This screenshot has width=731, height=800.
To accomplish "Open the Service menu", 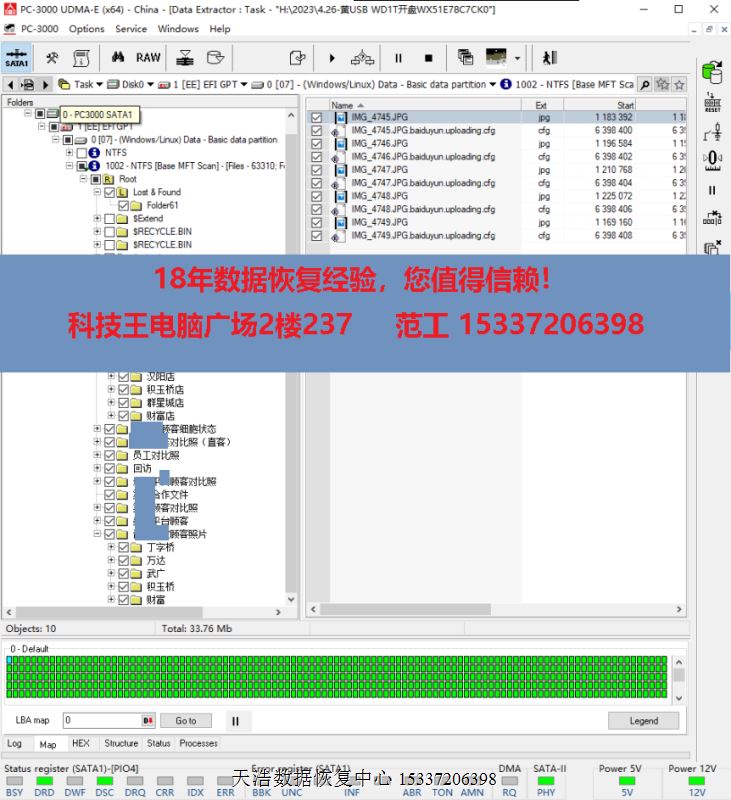I will coord(131,29).
